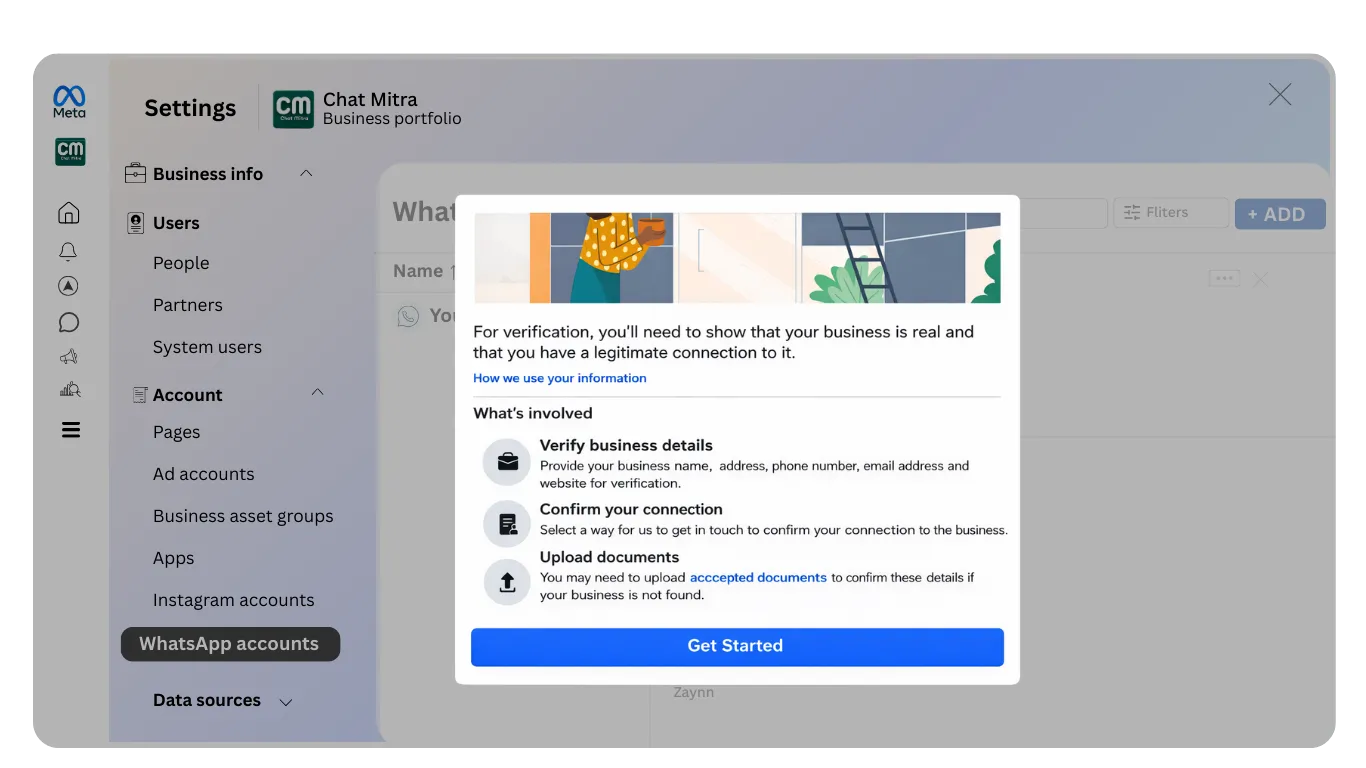1366x768 pixels.
Task: Select WhatsApp accounts in the sidebar
Action: (x=230, y=644)
